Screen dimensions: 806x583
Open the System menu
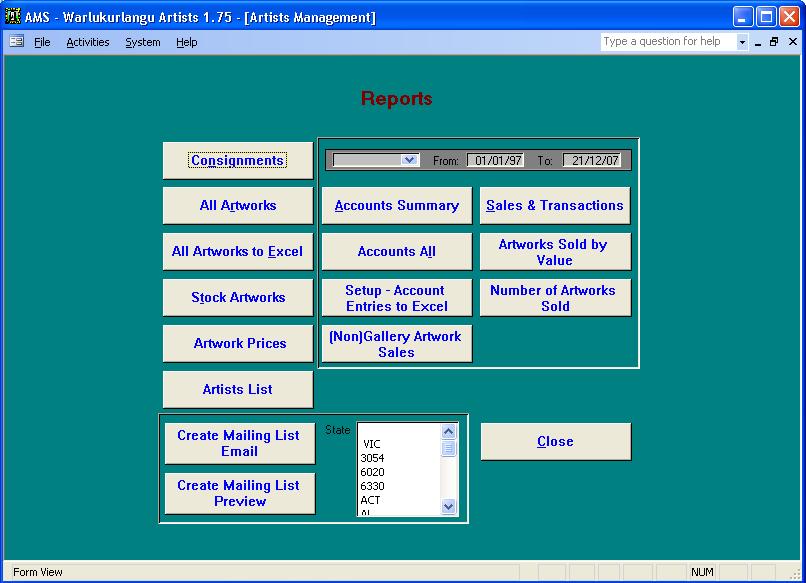coord(143,42)
